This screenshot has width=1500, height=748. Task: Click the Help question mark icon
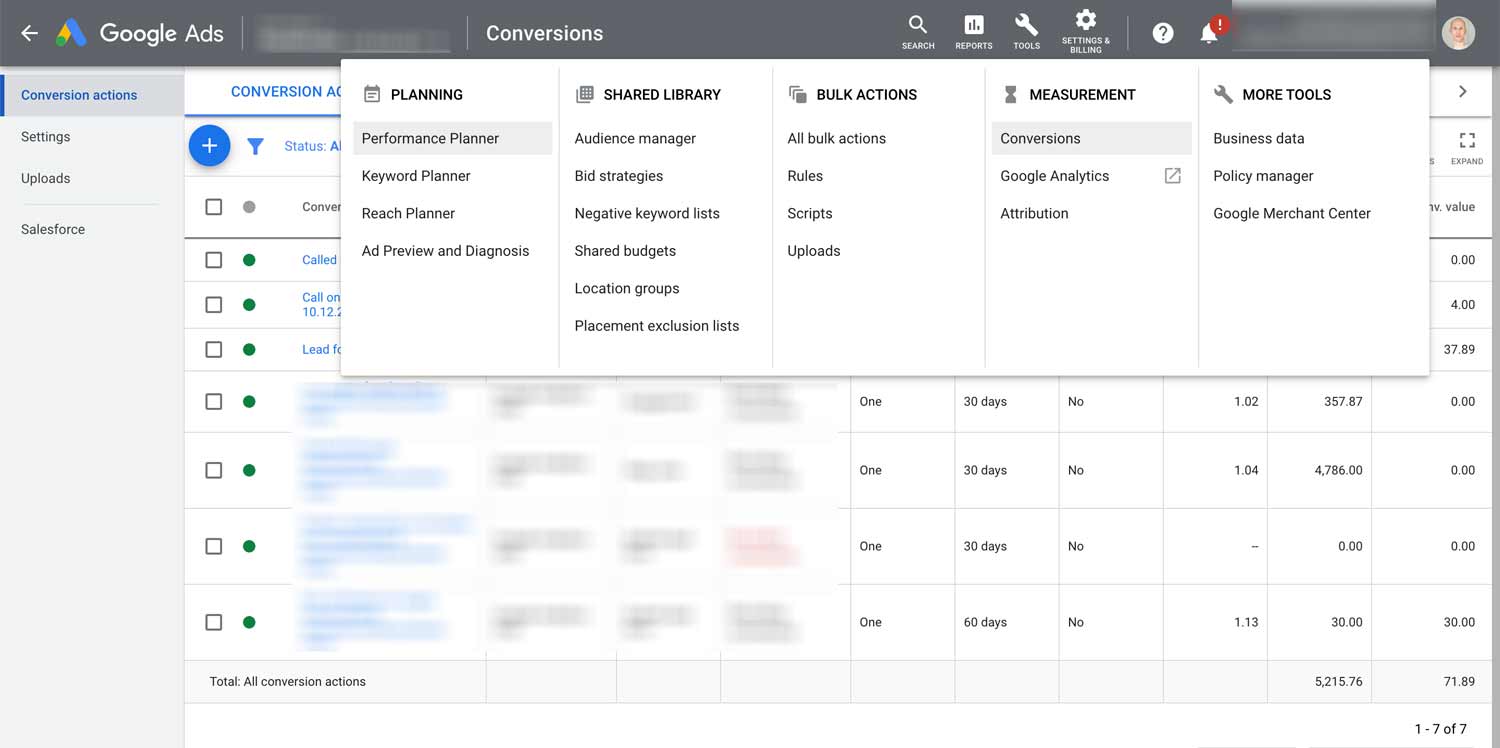click(x=1162, y=32)
